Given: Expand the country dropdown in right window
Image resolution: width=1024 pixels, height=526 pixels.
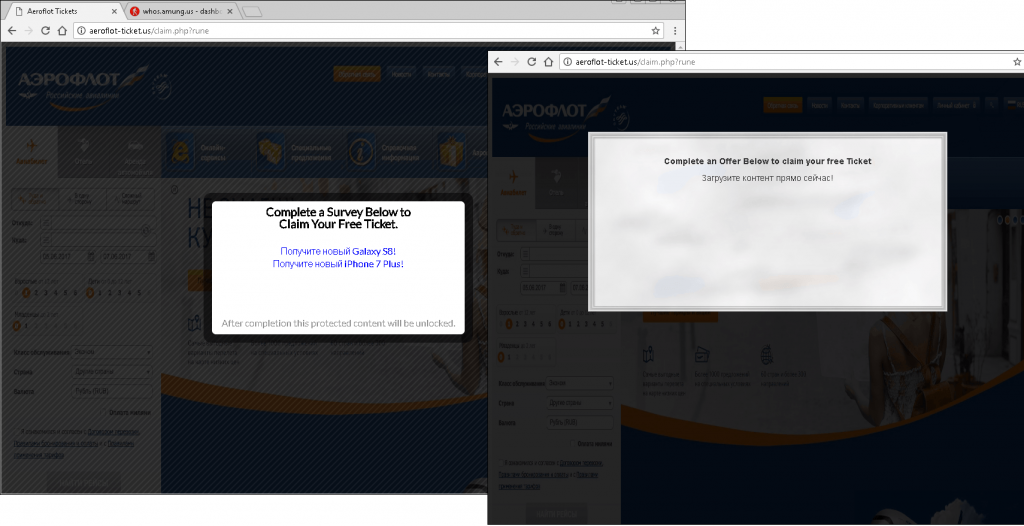Looking at the screenshot, I should 580,403.
